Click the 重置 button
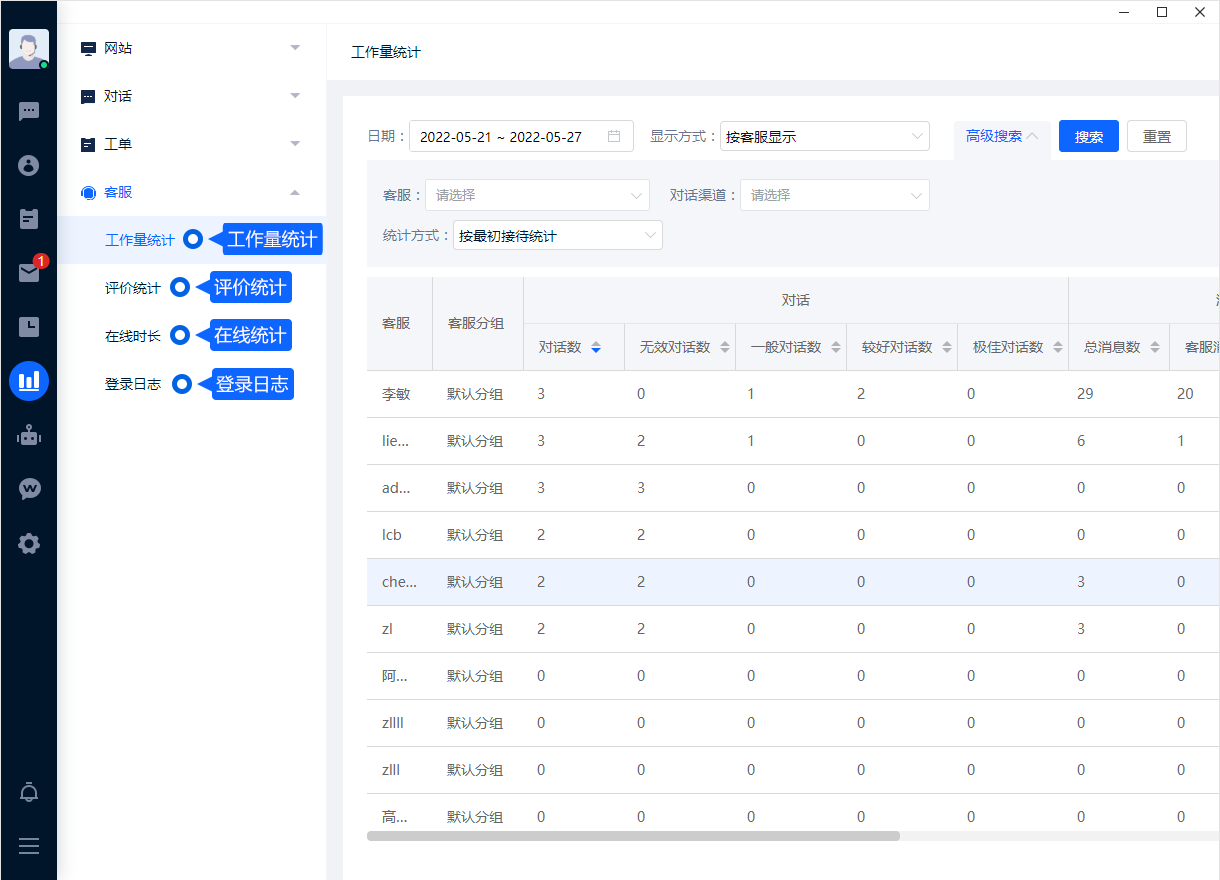Screen dimensions: 1220x880 [1157, 137]
